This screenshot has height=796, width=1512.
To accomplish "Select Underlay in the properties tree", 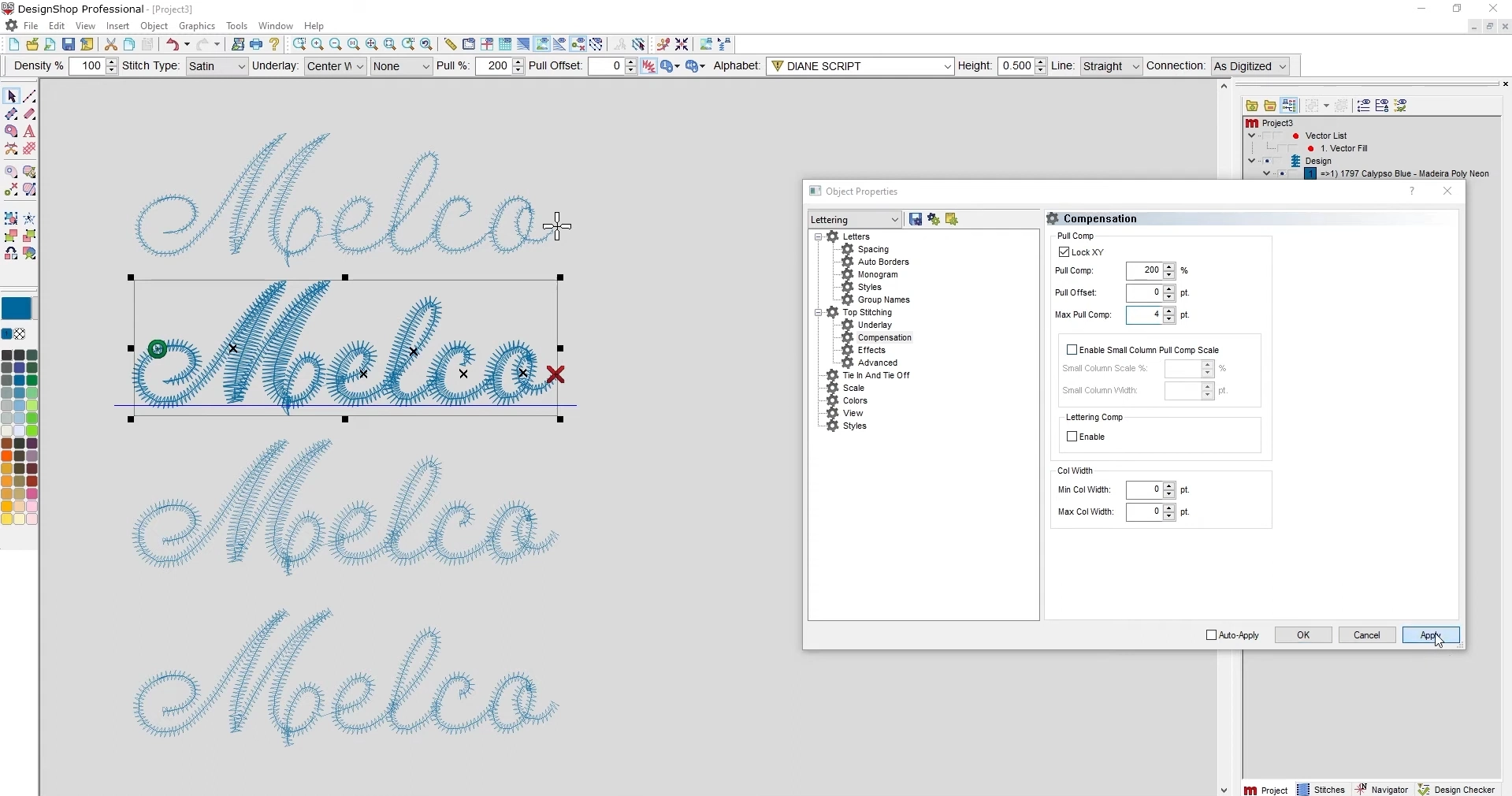I will (x=875, y=325).
